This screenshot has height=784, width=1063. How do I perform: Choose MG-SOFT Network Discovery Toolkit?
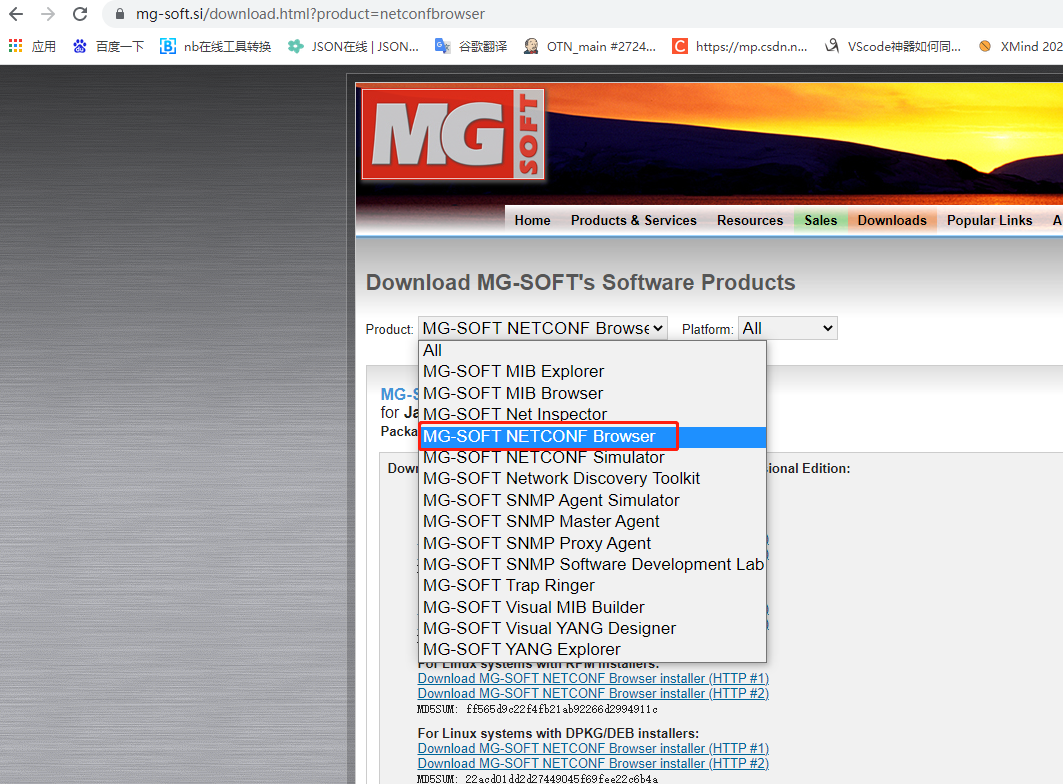point(593,479)
